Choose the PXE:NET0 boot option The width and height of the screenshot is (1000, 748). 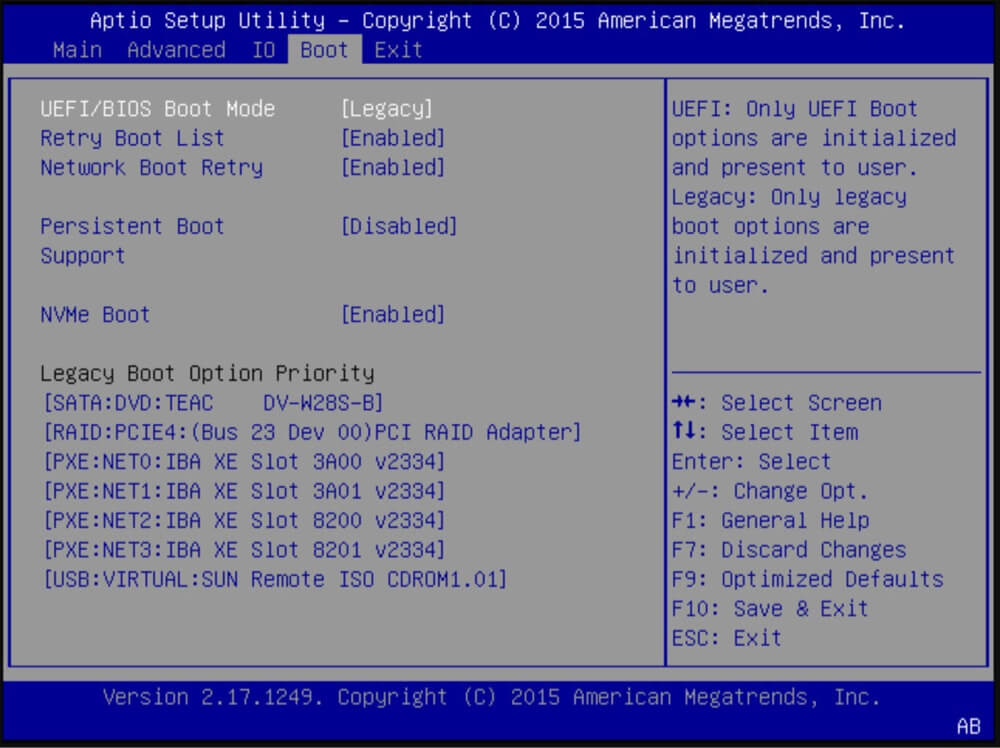[x=245, y=461]
